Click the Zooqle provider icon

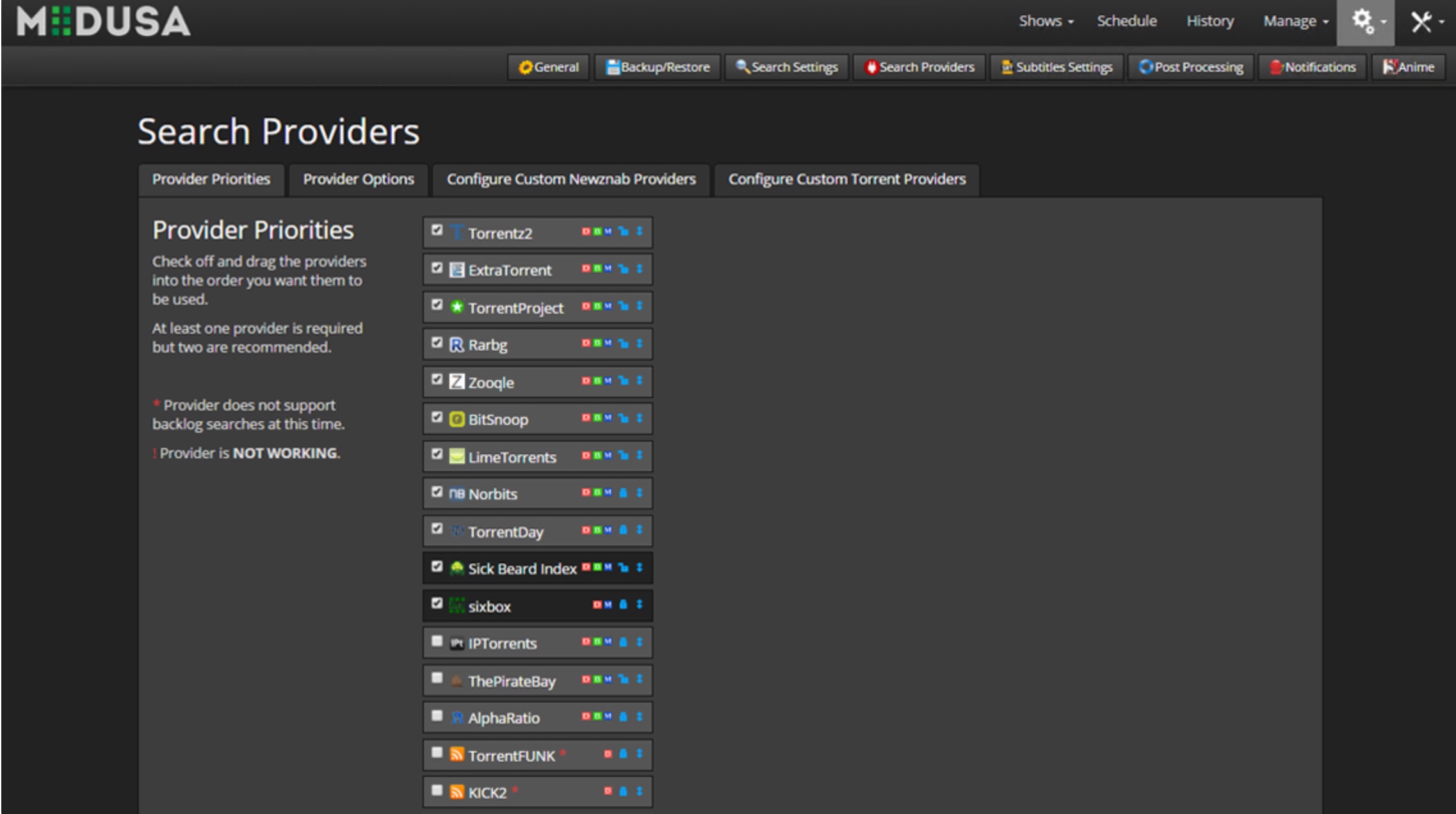click(x=457, y=382)
